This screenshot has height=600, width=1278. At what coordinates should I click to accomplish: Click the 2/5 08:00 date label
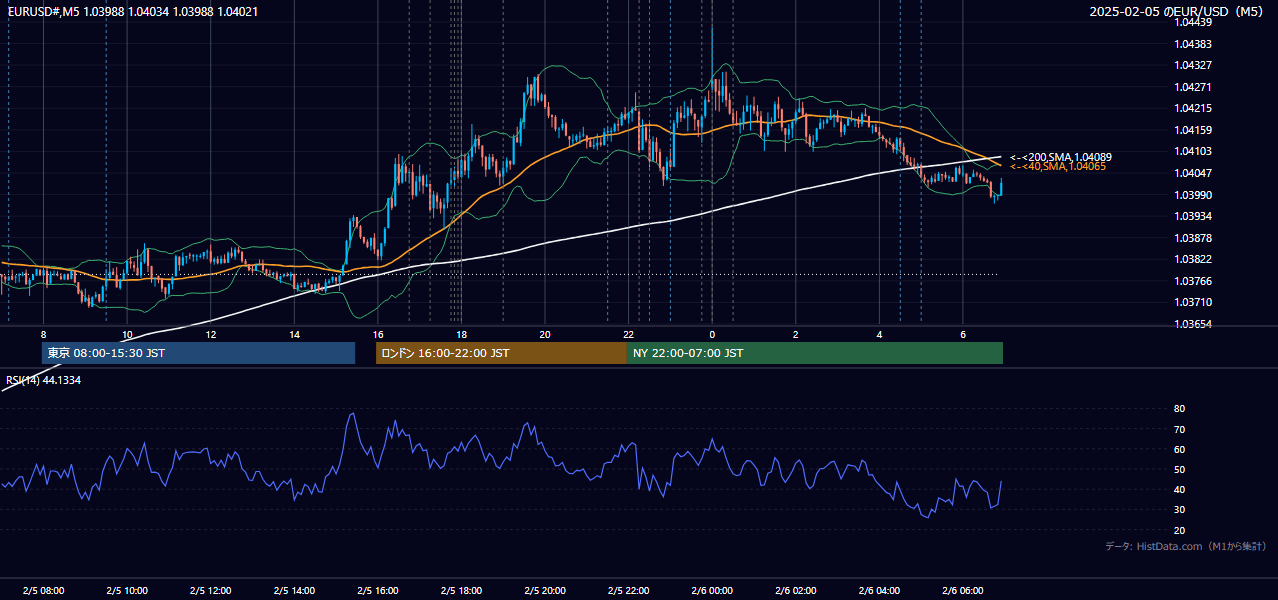tap(43, 591)
